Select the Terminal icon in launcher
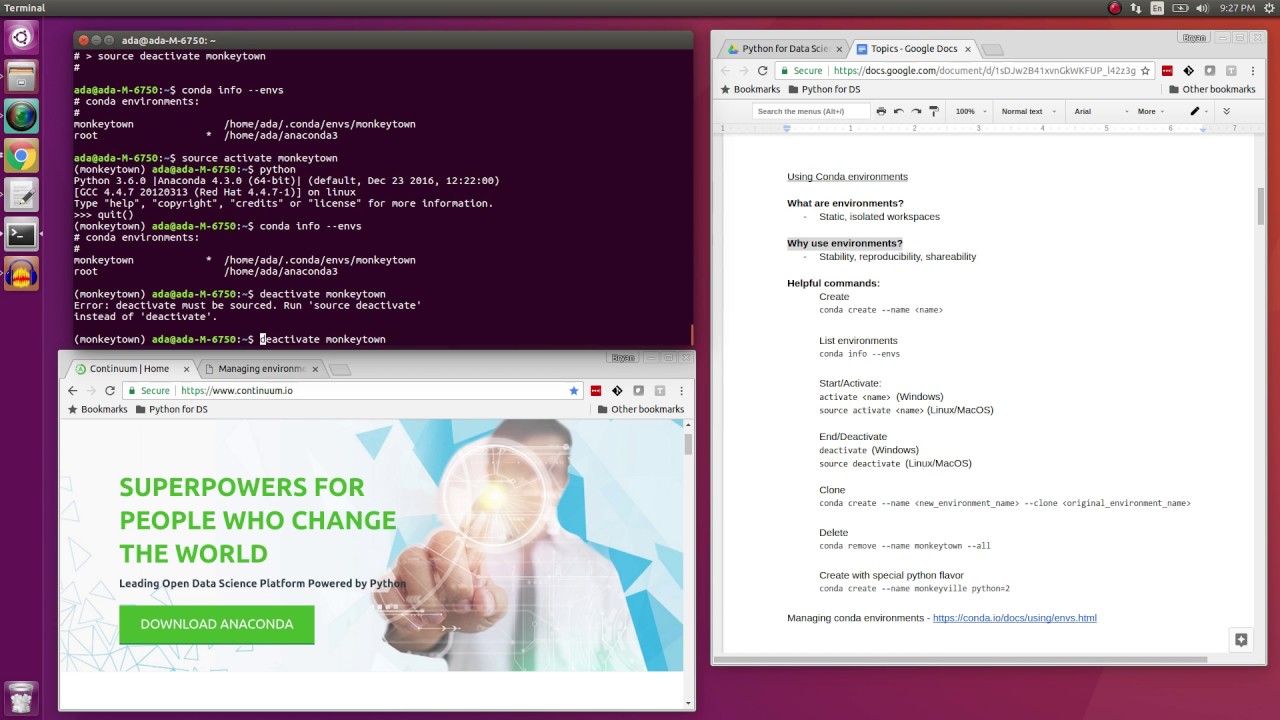The width and height of the screenshot is (1280, 720). click(x=21, y=235)
